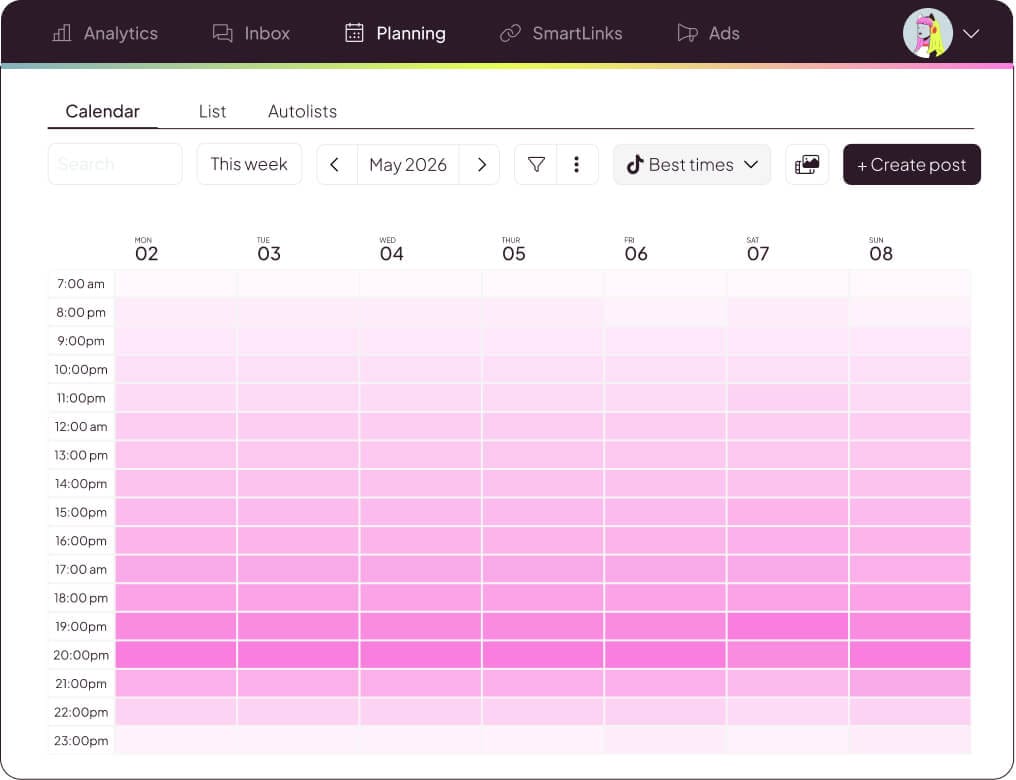1016x780 pixels.
Task: Click inside the Search input field
Action: pyautogui.click(x=115, y=164)
